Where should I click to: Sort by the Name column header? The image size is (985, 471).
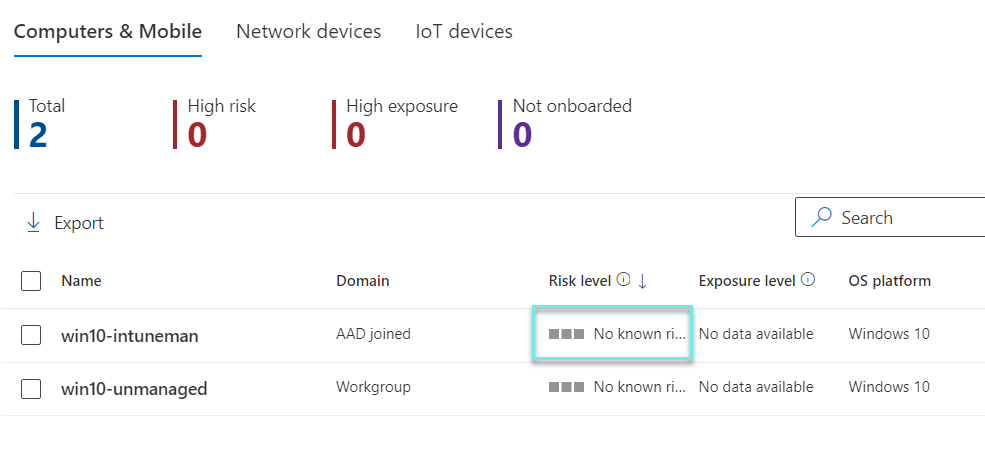click(81, 281)
